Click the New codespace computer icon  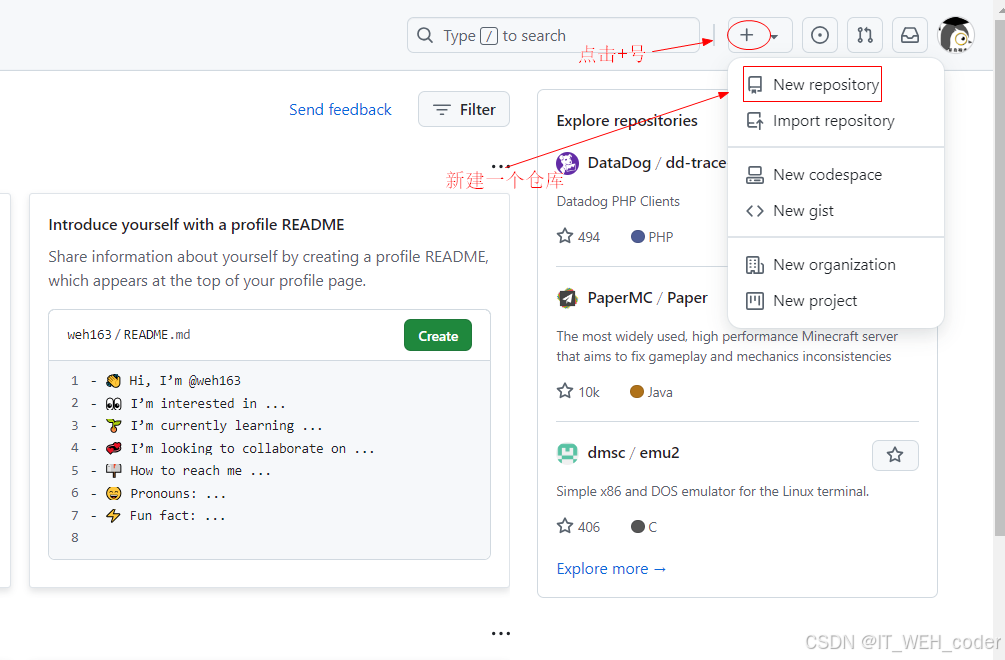pos(755,174)
